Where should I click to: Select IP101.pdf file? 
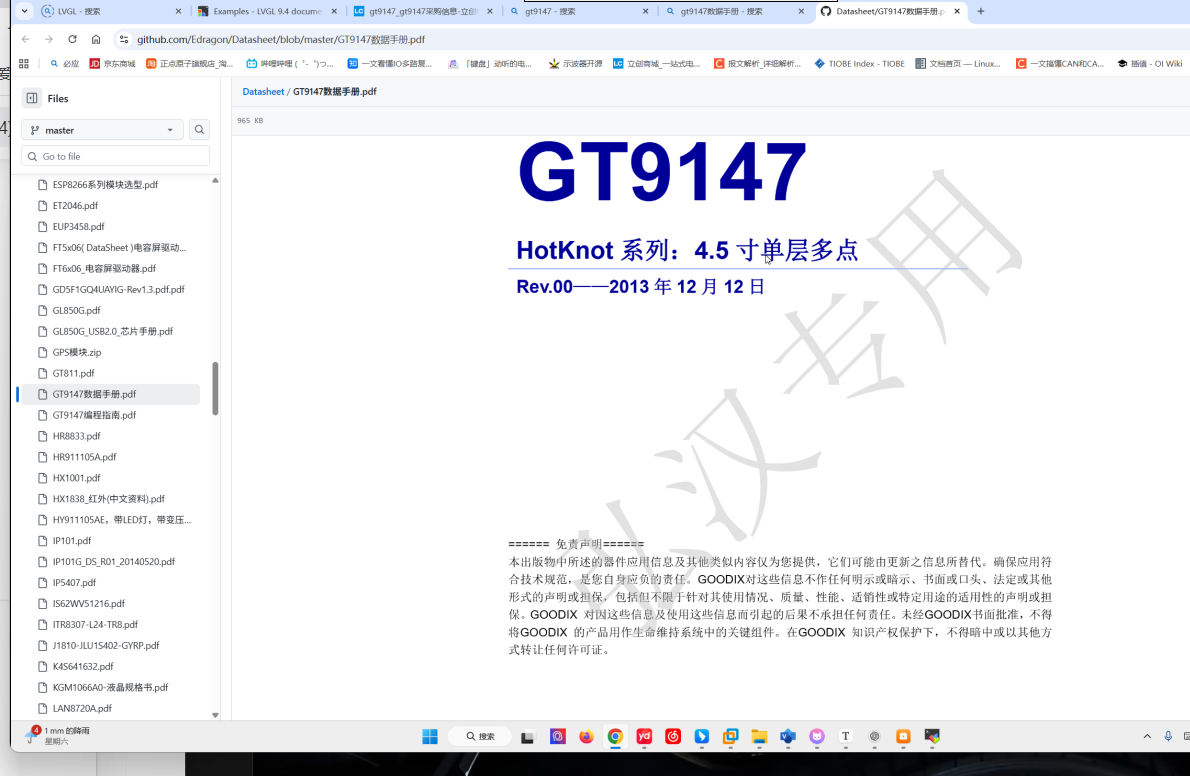71,541
